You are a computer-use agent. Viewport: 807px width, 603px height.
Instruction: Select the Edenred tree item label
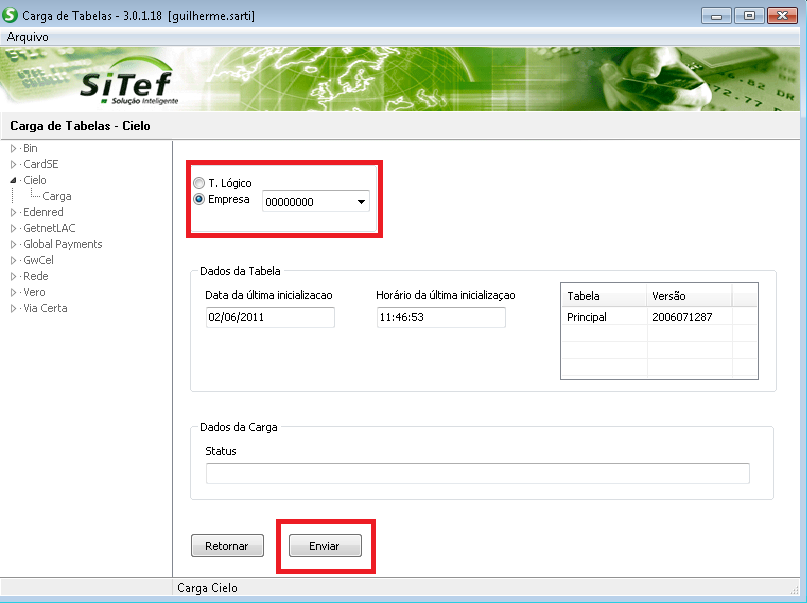coord(43,212)
